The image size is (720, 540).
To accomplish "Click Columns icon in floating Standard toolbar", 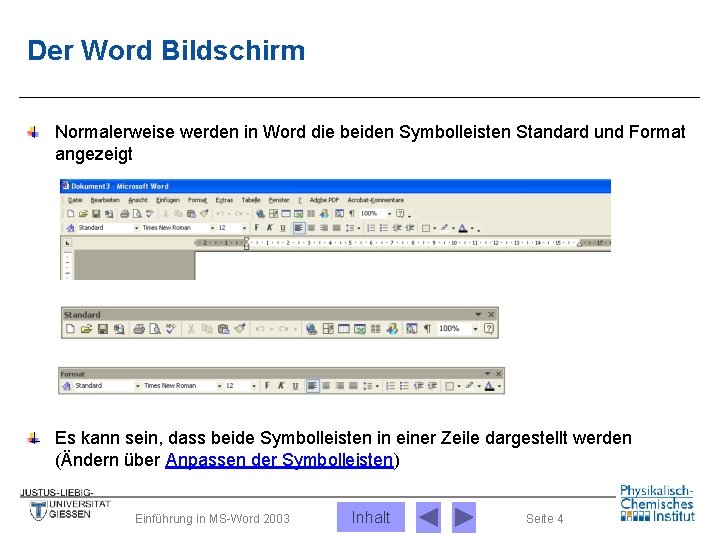I will click(376, 329).
